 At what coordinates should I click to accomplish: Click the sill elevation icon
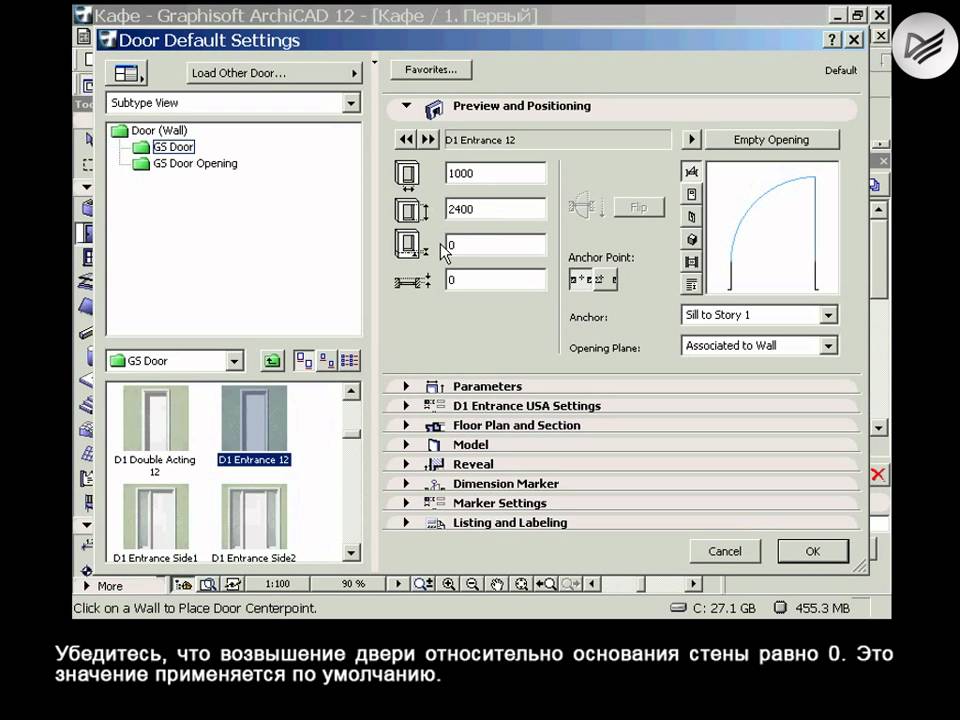[x=410, y=244]
